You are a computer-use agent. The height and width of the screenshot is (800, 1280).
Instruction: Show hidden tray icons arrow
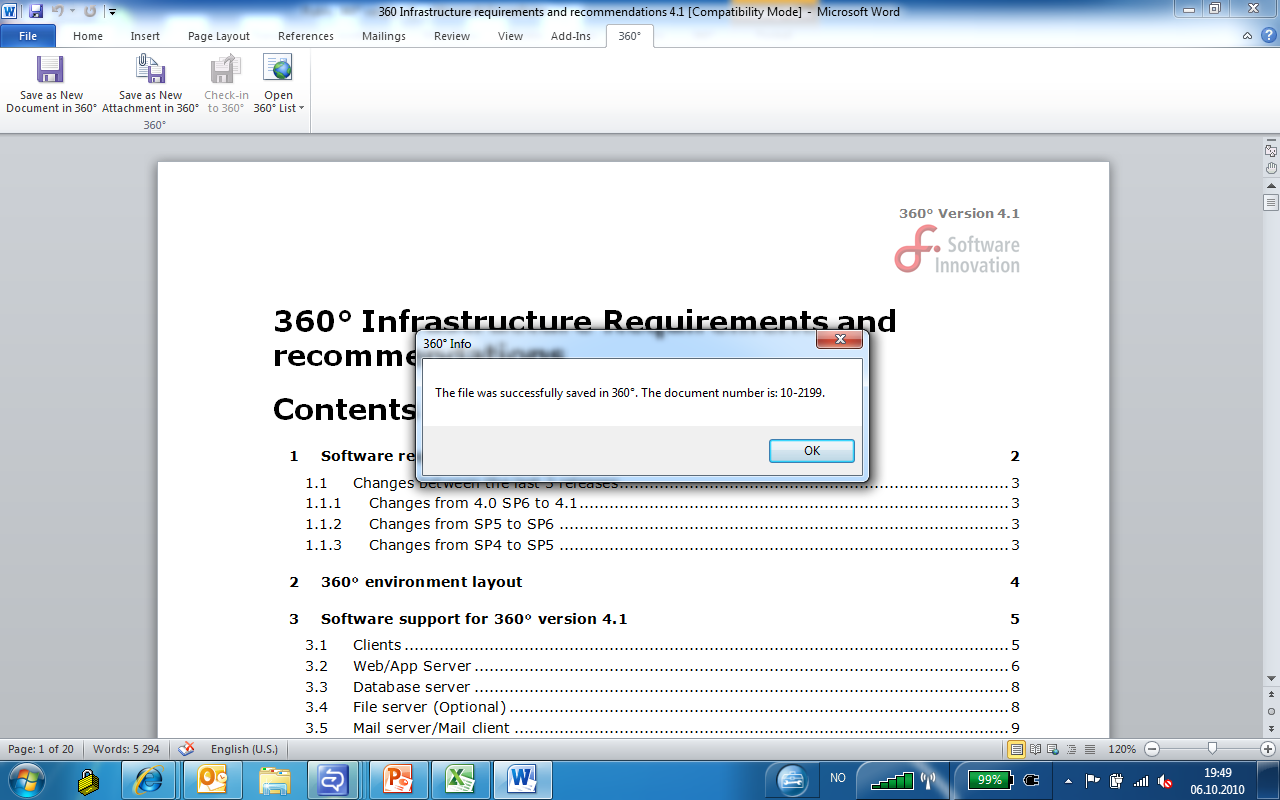[1069, 780]
